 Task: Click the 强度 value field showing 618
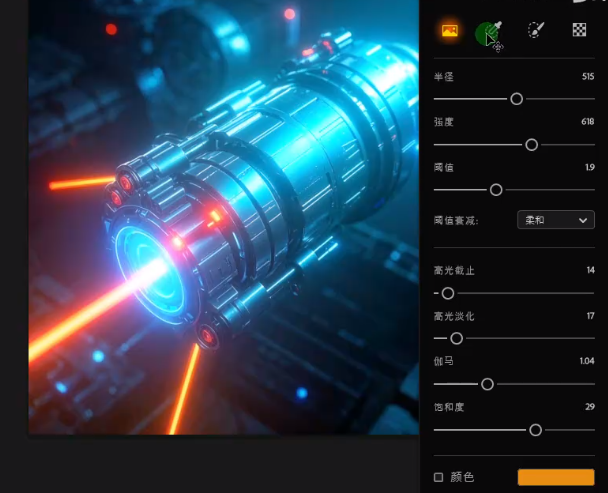coord(587,122)
